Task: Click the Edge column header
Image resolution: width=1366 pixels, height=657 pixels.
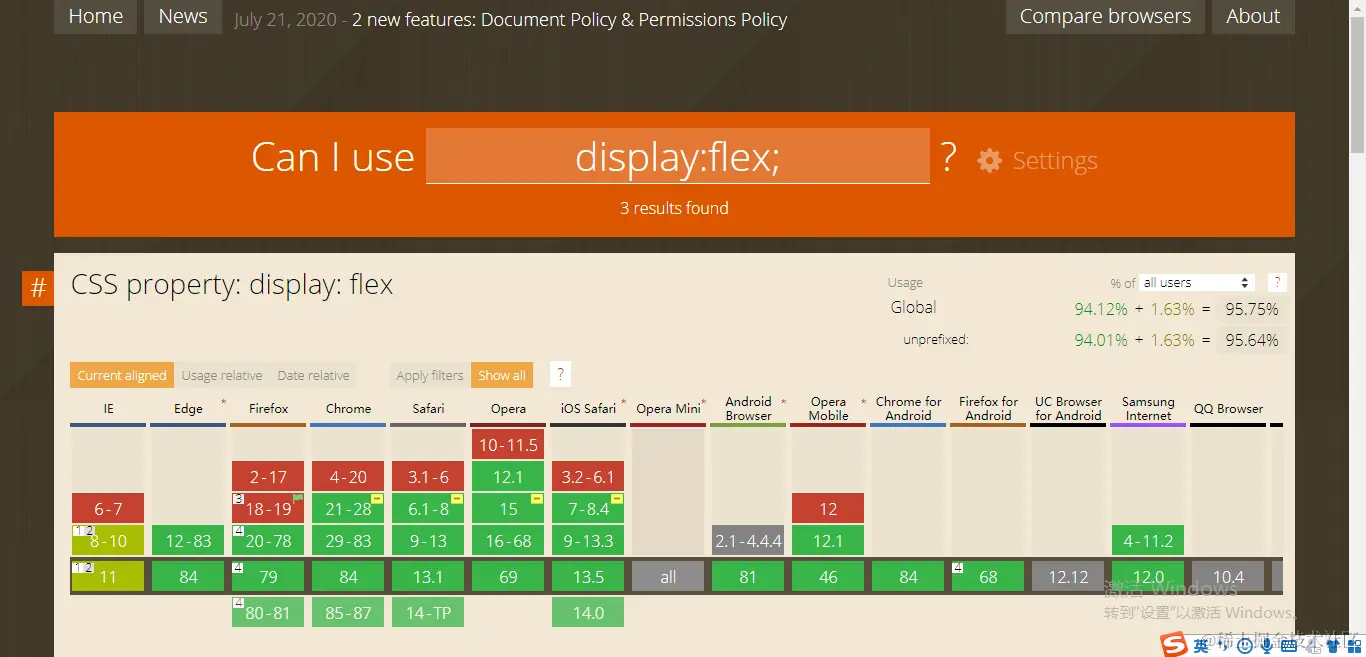Action: pyautogui.click(x=188, y=409)
